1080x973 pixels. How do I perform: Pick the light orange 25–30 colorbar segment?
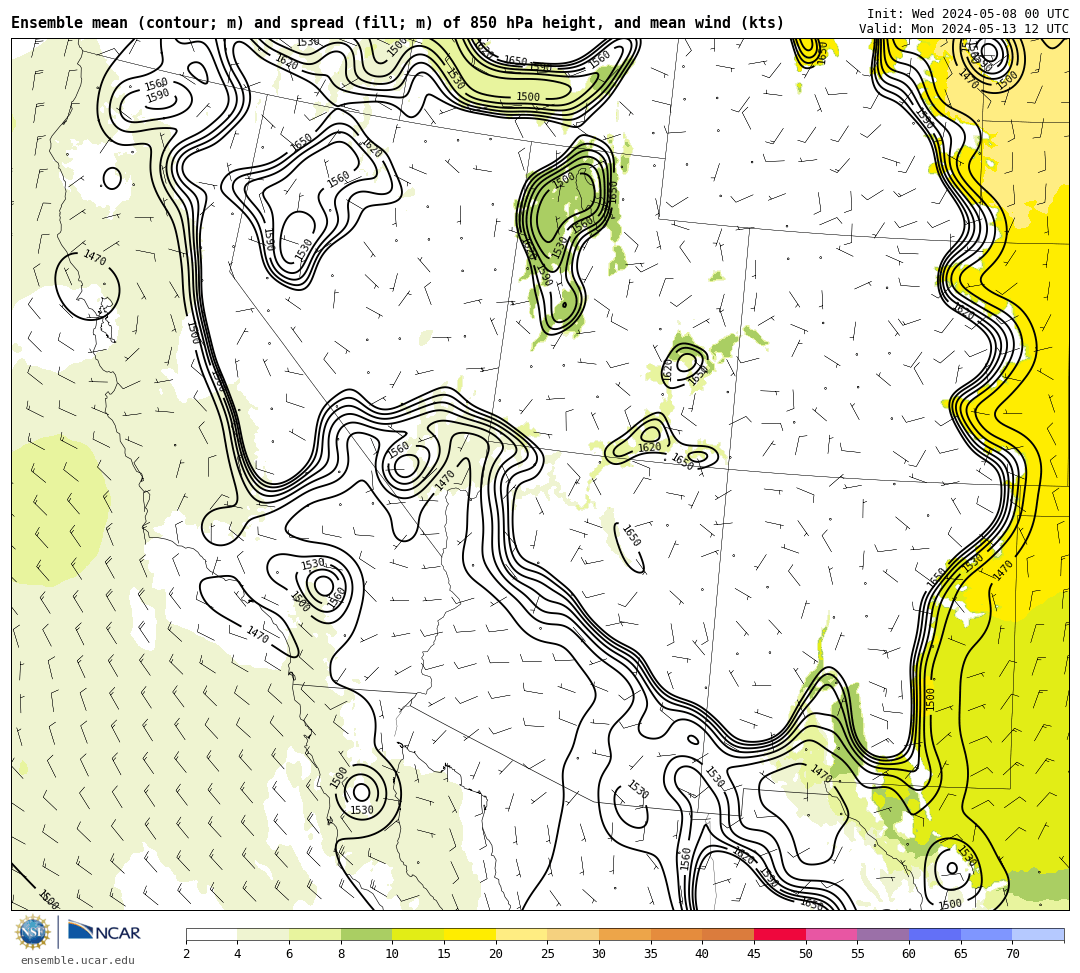pyautogui.click(x=573, y=934)
